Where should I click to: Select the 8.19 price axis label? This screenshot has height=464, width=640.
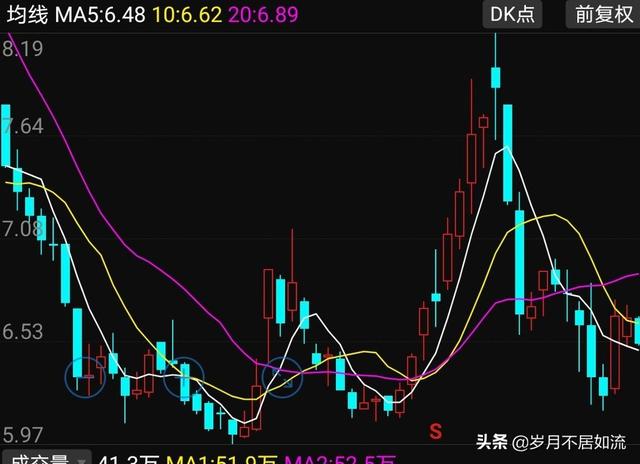pos(22,49)
